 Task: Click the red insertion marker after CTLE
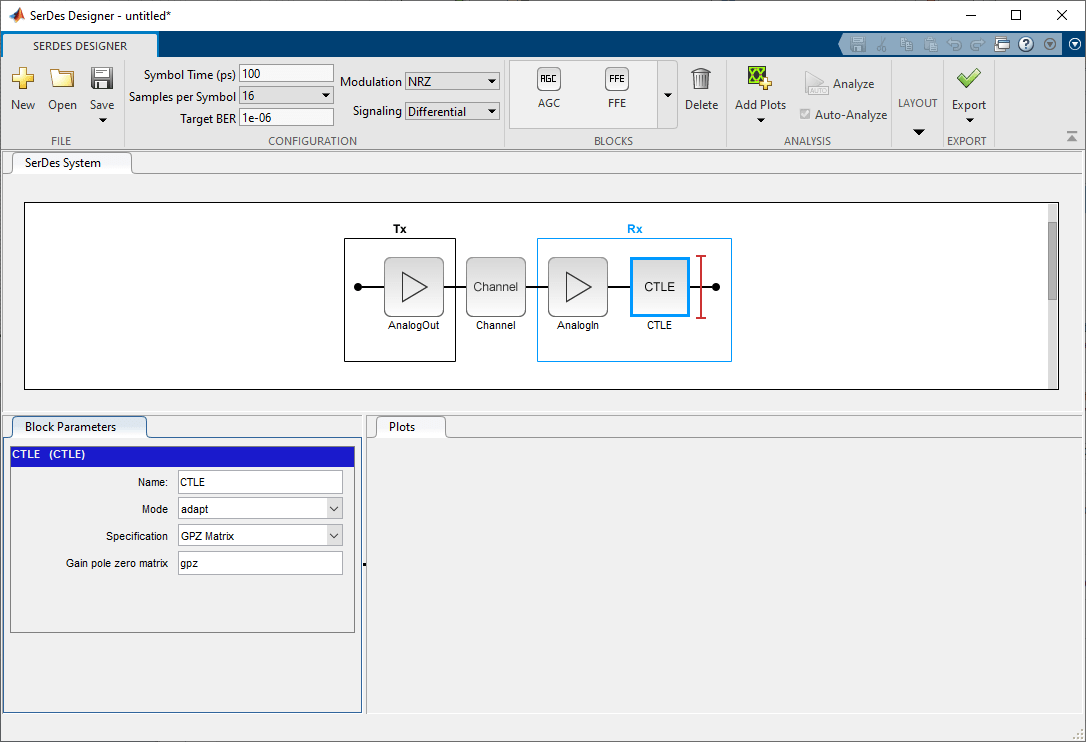pyautogui.click(x=701, y=287)
